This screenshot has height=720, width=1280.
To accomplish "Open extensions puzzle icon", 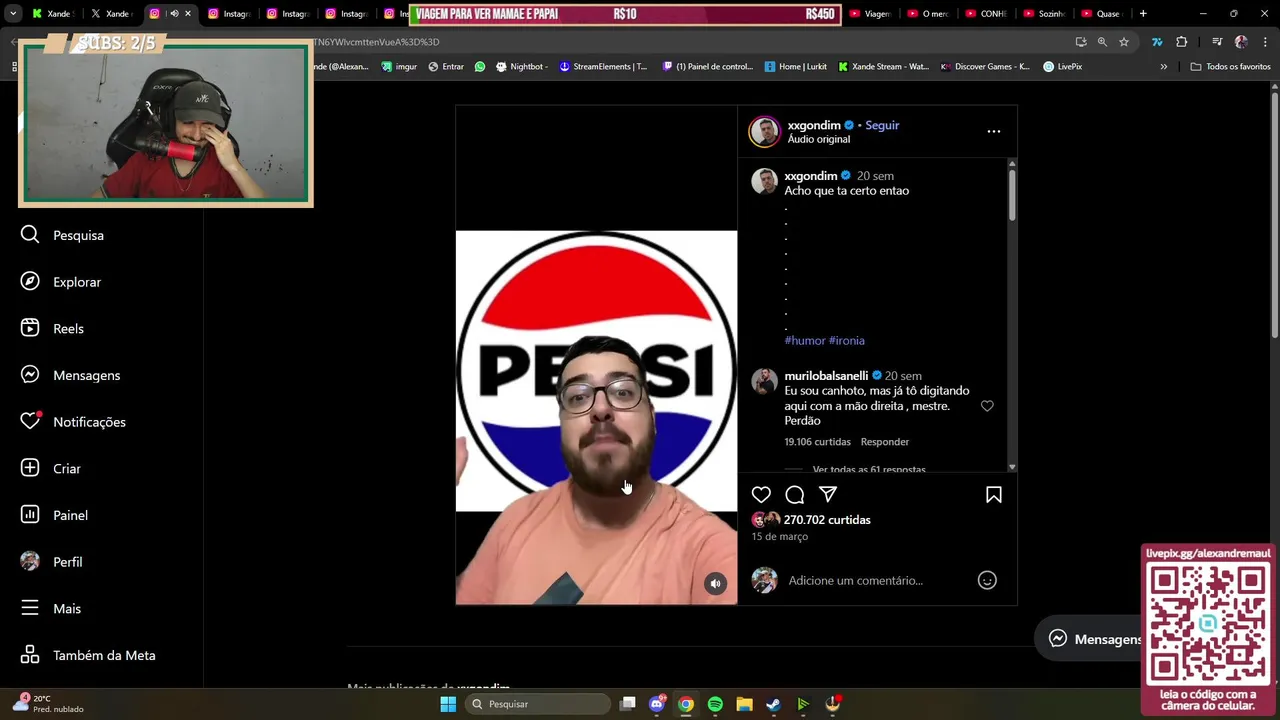I will pyautogui.click(x=1182, y=42).
